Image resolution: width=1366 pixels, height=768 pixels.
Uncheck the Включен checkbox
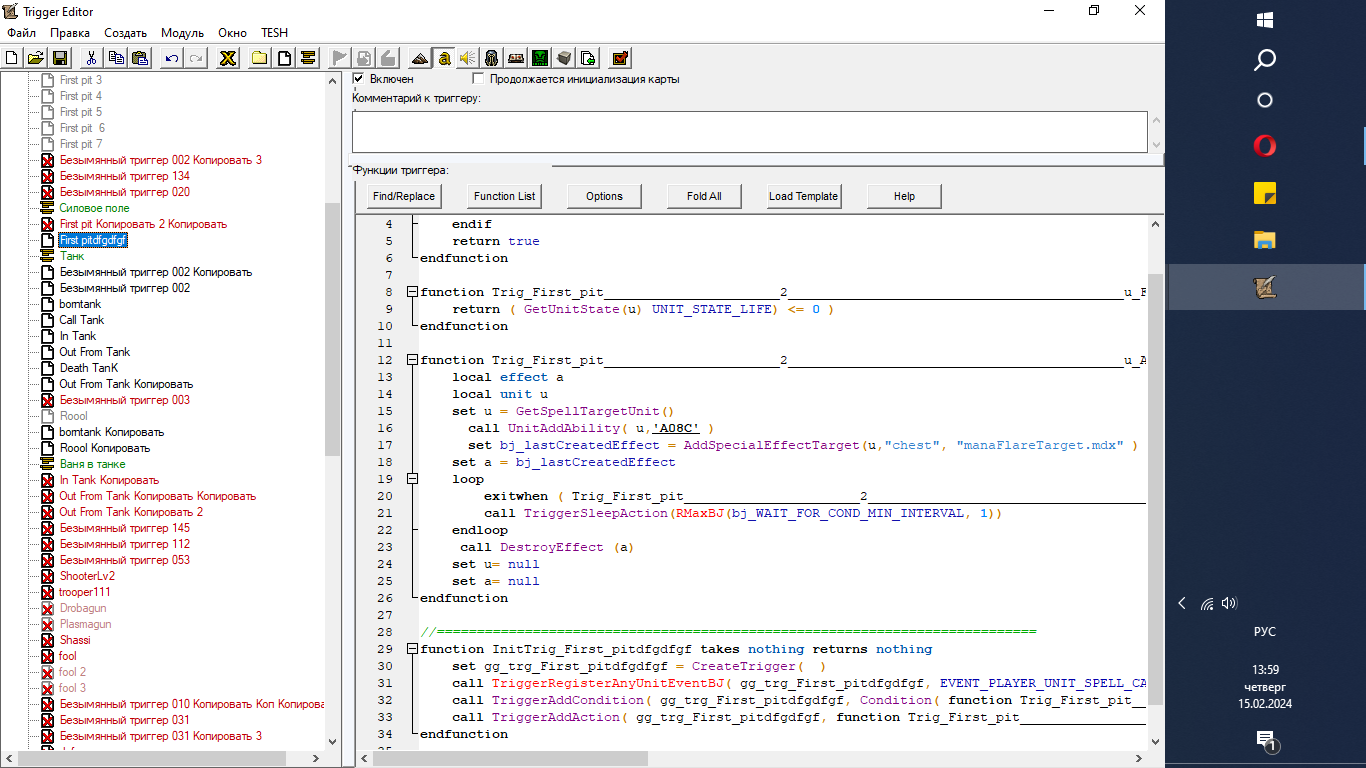(359, 79)
